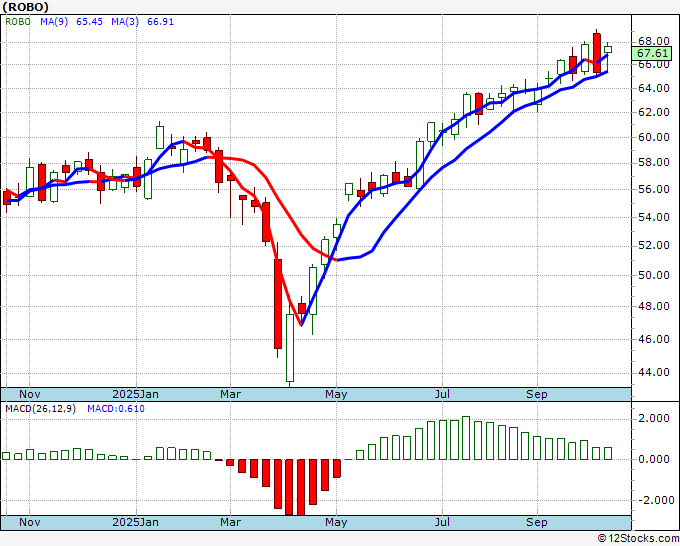Image resolution: width=680 pixels, height=546 pixels.
Task: Click the 58.00 price axis label
Action: pyautogui.click(x=654, y=163)
